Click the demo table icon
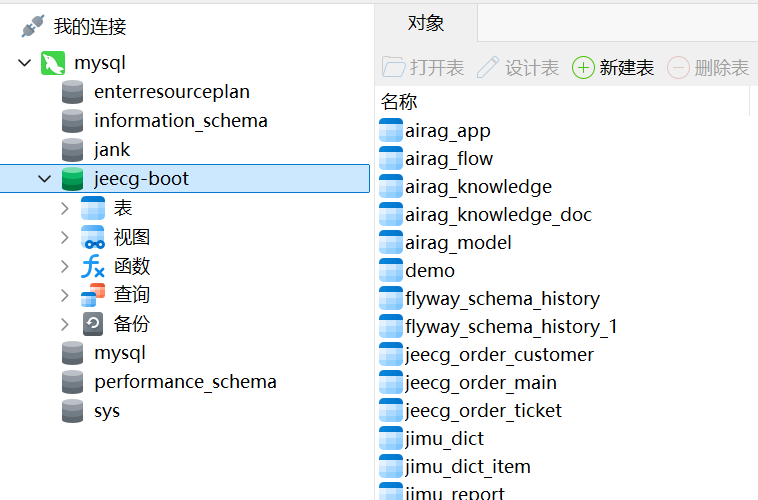 point(391,270)
